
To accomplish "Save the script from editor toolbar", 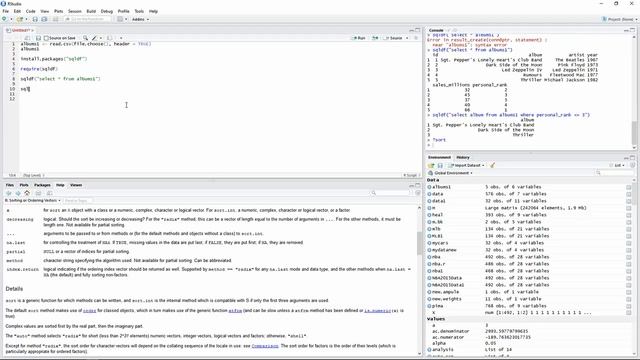I will click(38, 38).
